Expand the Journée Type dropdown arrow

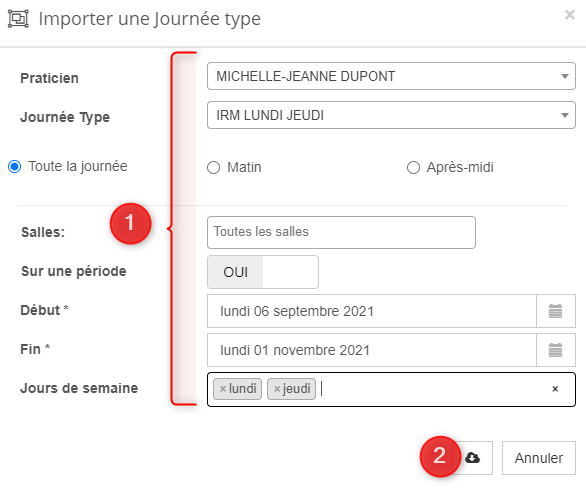pyautogui.click(x=565, y=115)
